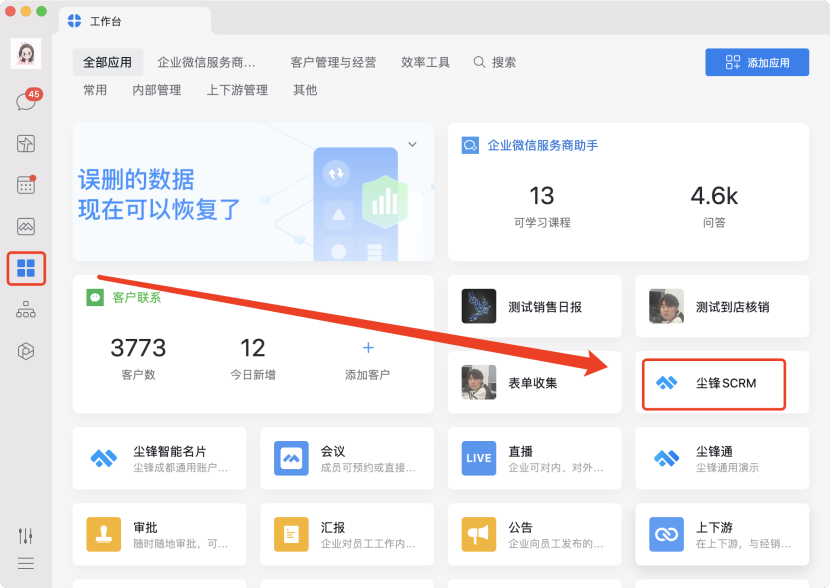Click the 工作台 tab logo icon
The image size is (830, 588).
coord(75,21)
